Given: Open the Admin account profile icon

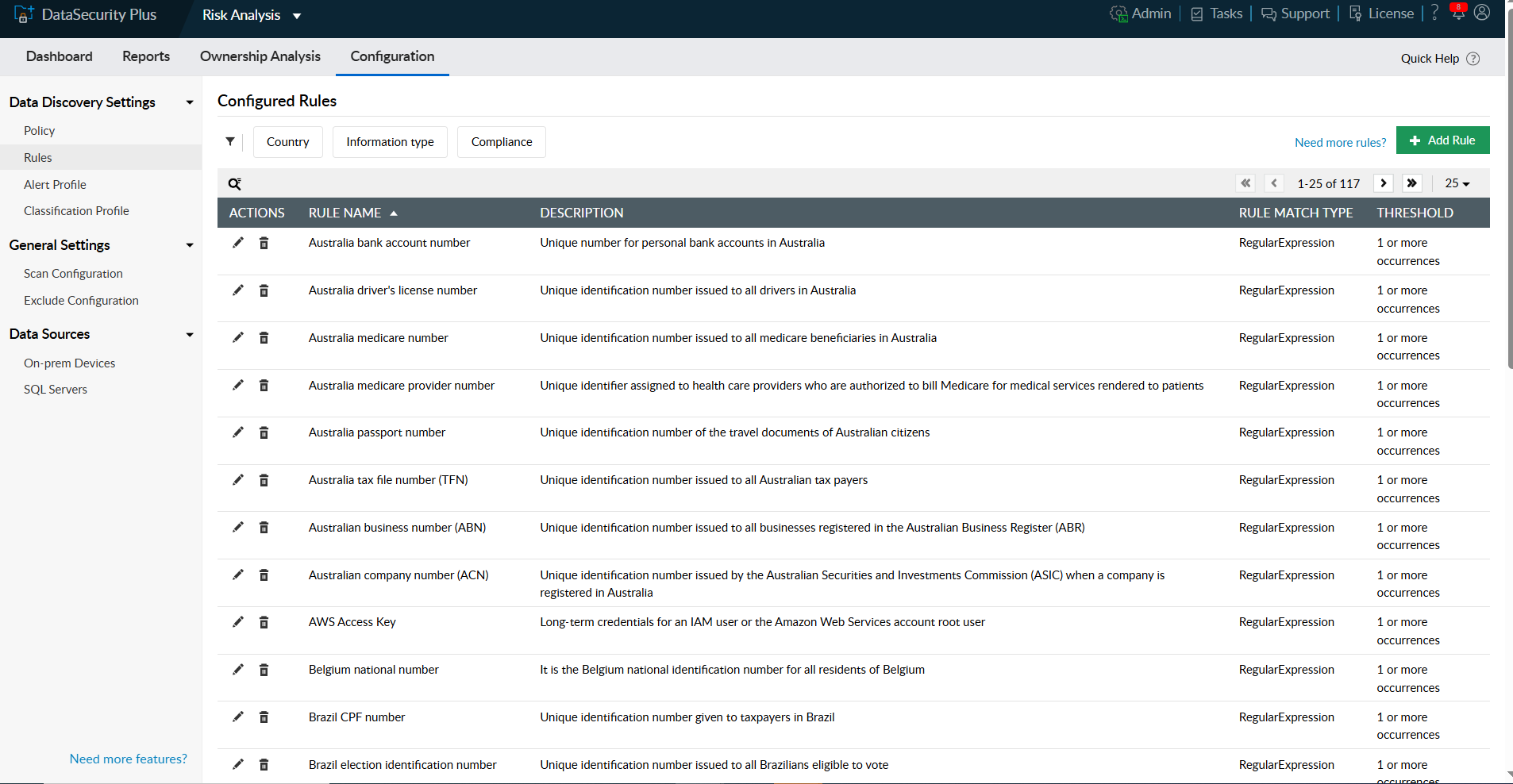Looking at the screenshot, I should pyautogui.click(x=1483, y=13).
